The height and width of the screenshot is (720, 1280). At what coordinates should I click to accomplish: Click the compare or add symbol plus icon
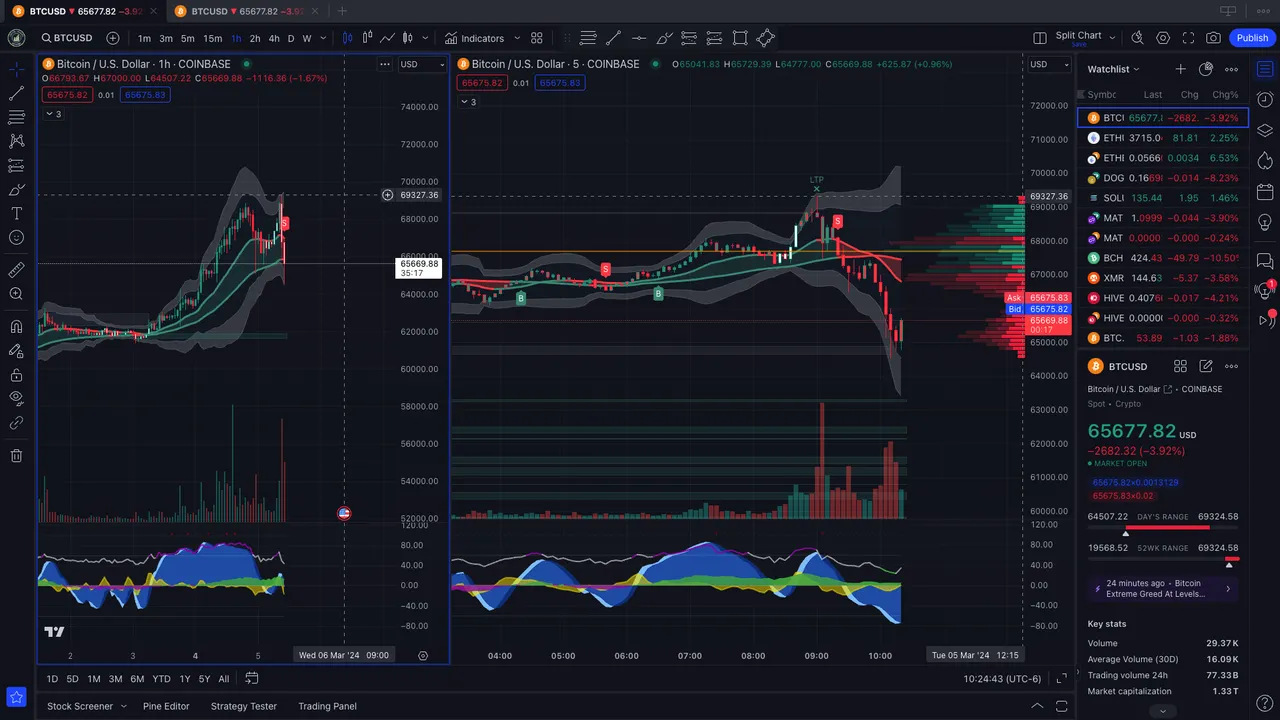113,38
